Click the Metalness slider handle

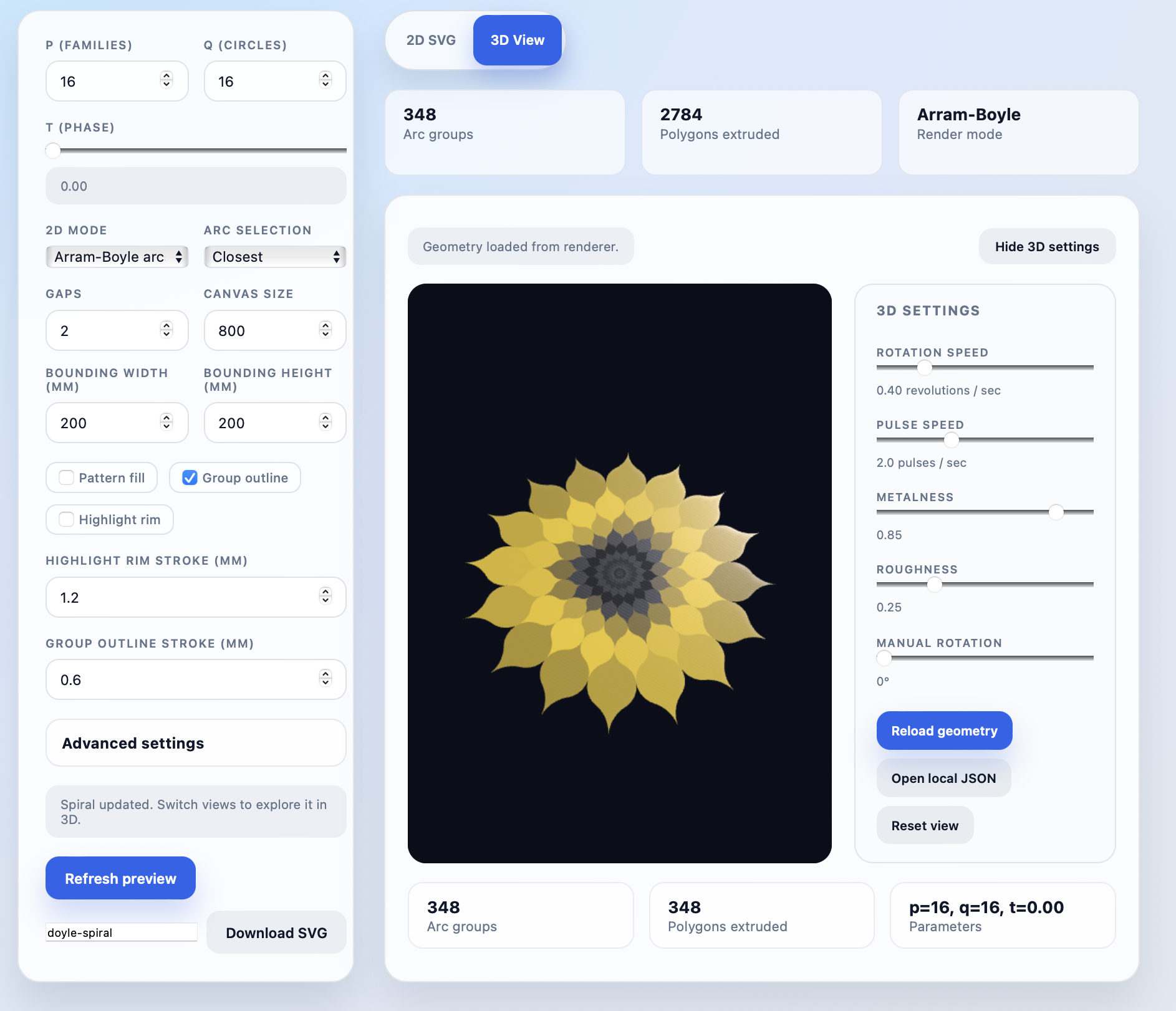click(x=1056, y=512)
